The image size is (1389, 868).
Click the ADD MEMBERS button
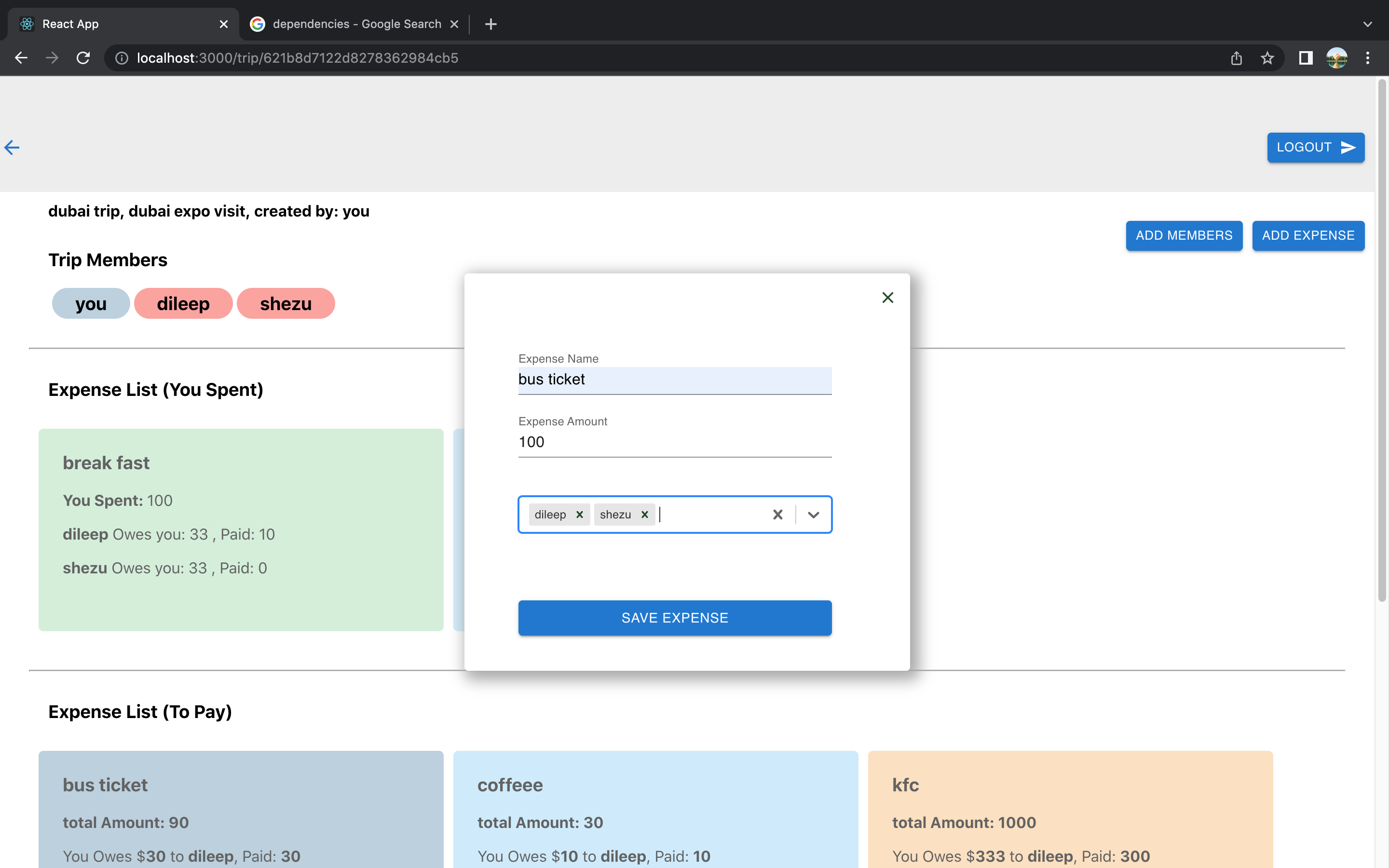coord(1184,235)
